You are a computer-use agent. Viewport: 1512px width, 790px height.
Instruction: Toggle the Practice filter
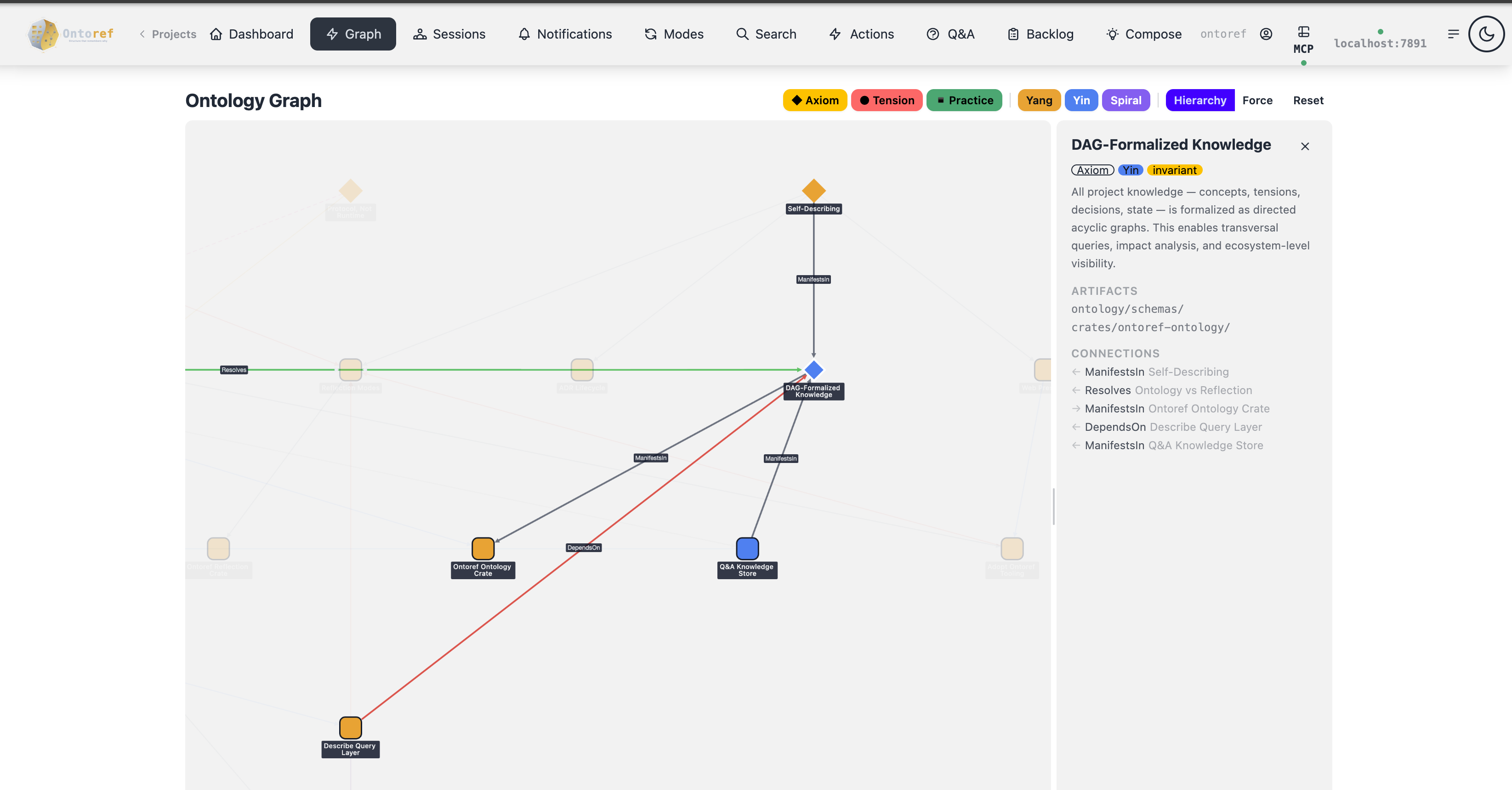(x=964, y=100)
